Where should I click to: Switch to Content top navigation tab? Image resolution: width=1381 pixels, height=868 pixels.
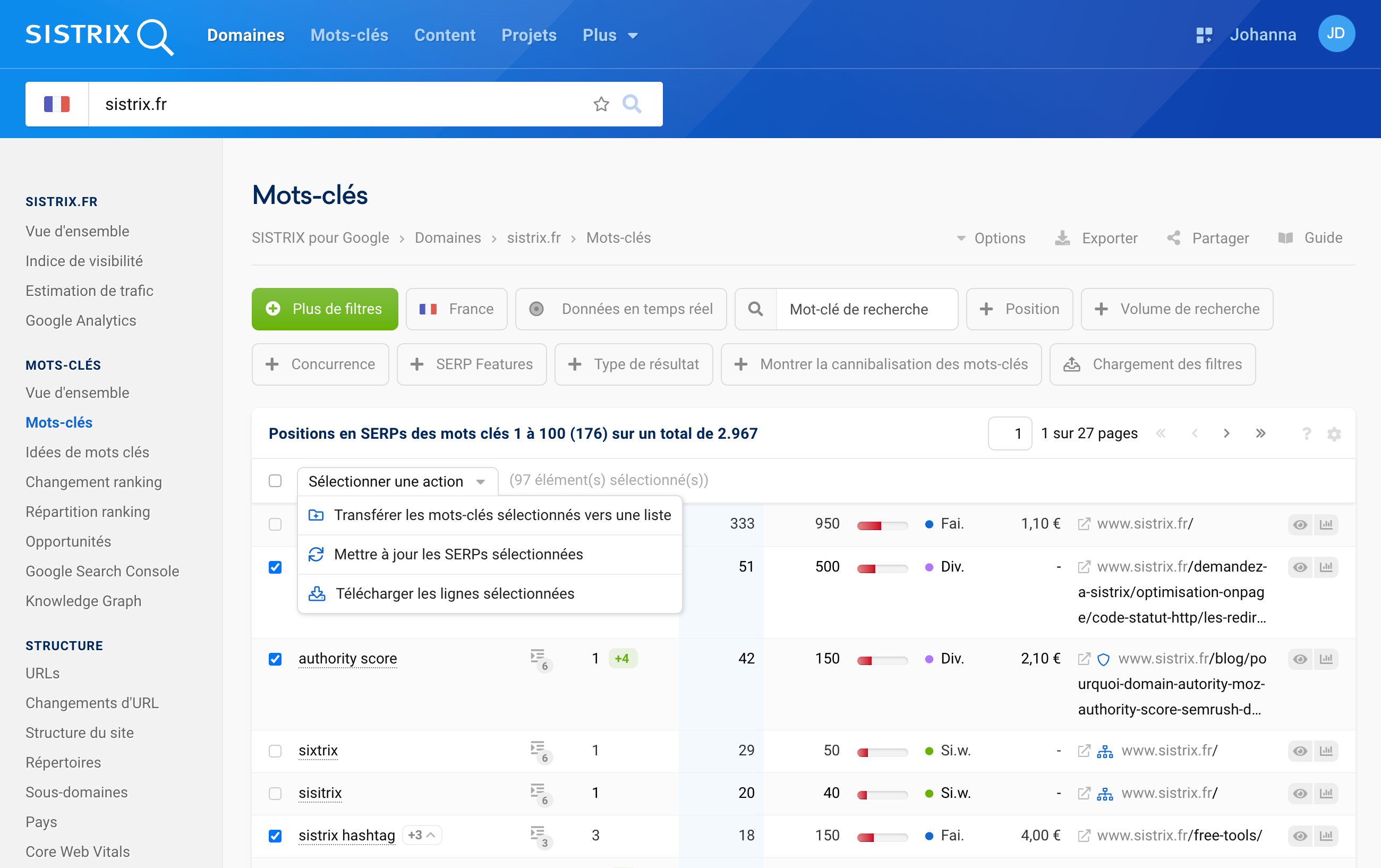445,36
